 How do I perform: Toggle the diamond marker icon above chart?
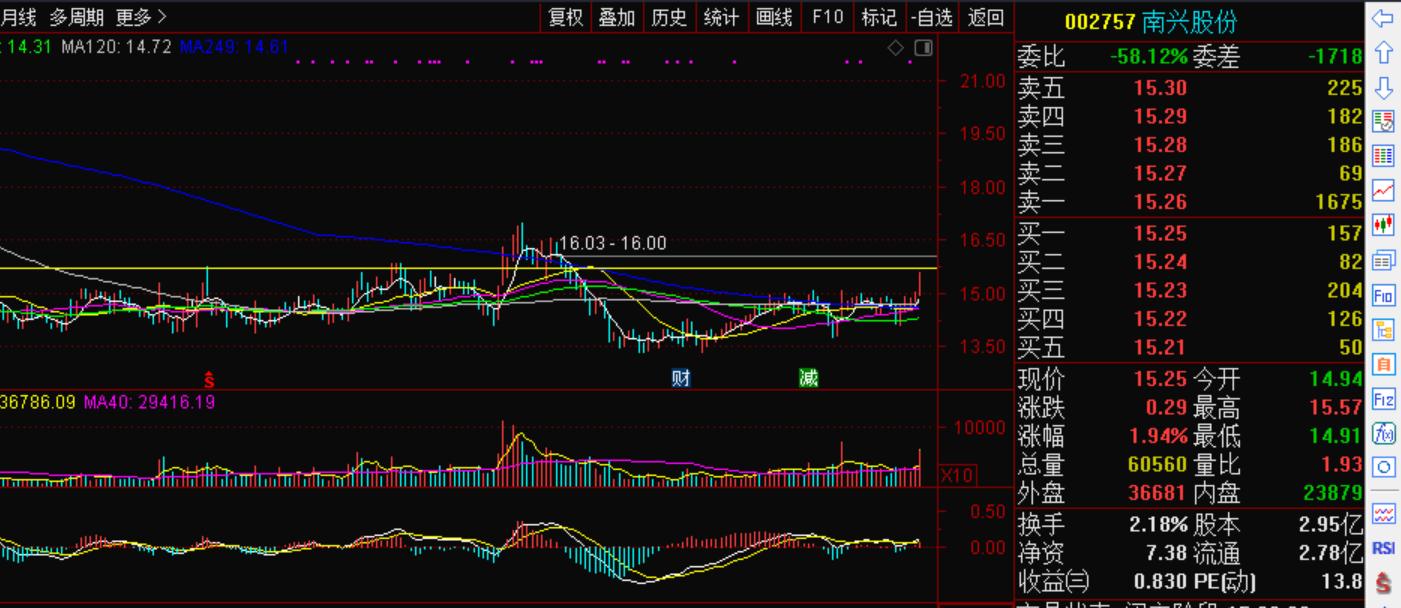(x=896, y=48)
